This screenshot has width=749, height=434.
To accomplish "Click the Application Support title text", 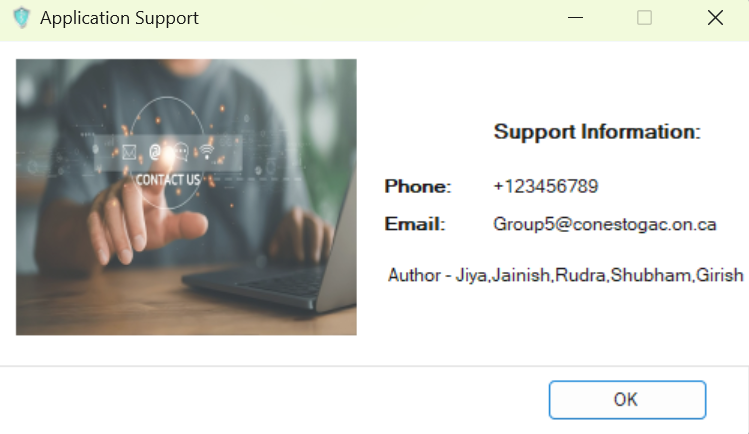I will pos(119,18).
